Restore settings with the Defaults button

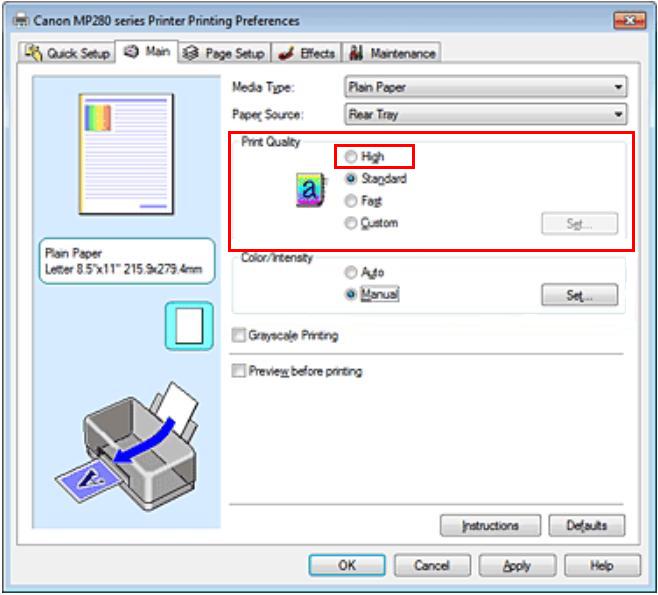tap(587, 525)
